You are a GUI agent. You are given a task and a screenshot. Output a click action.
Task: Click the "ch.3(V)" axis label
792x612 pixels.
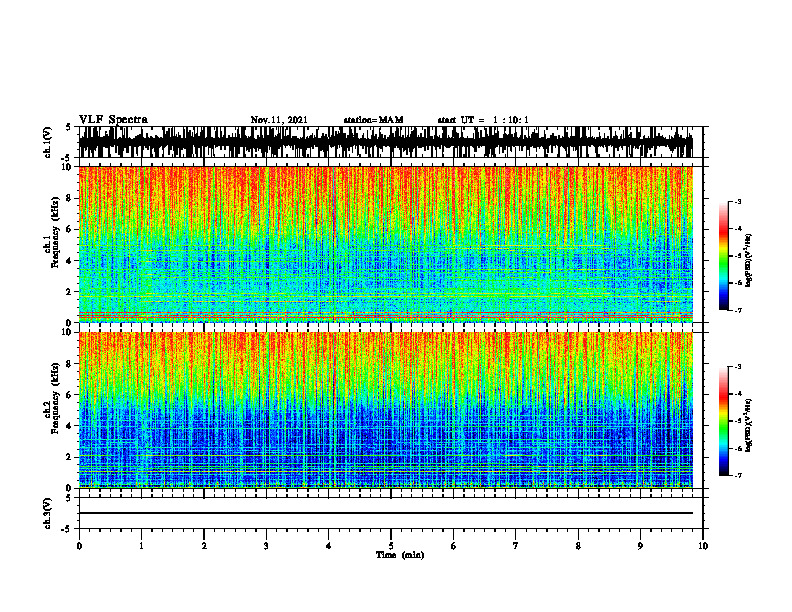48,514
